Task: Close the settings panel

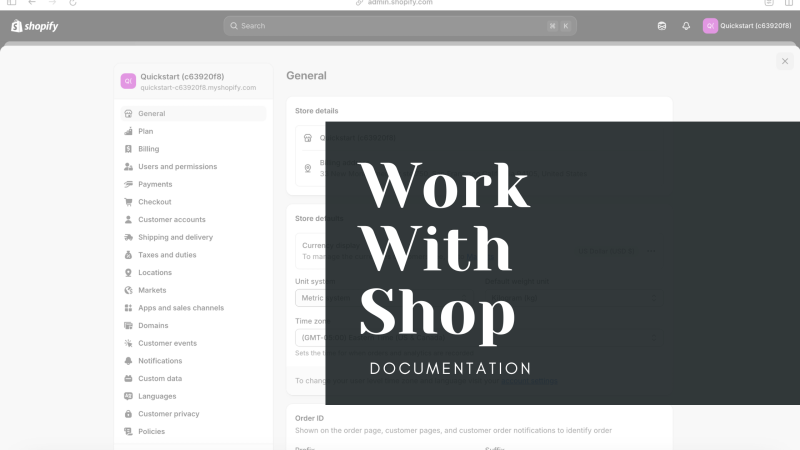Action: click(785, 61)
